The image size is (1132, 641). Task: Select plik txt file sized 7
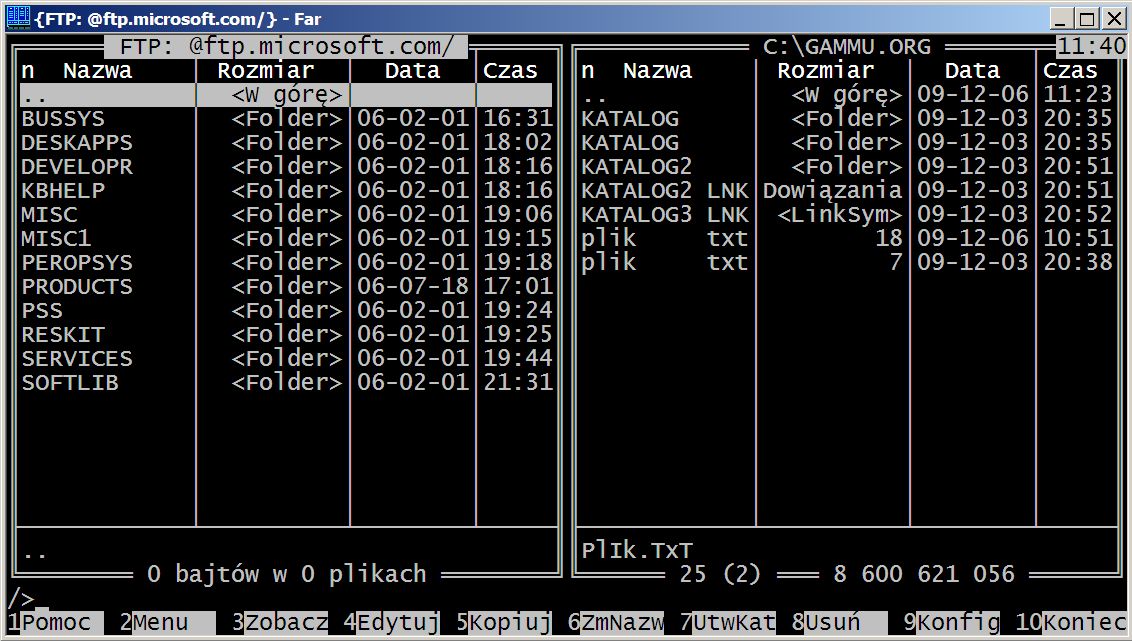(x=847, y=262)
